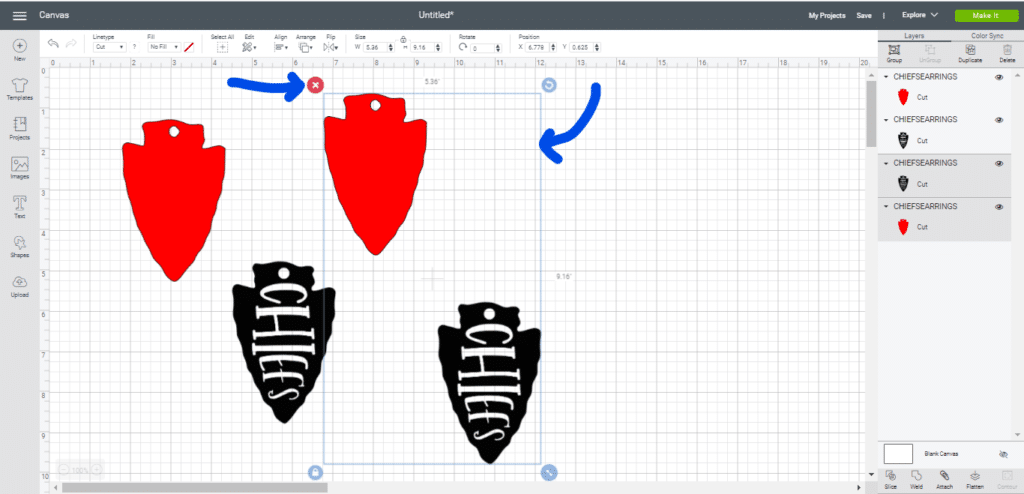Viewport: 1024px width, 494px height.
Task: Click the red X delete handle on selection
Action: tap(316, 85)
